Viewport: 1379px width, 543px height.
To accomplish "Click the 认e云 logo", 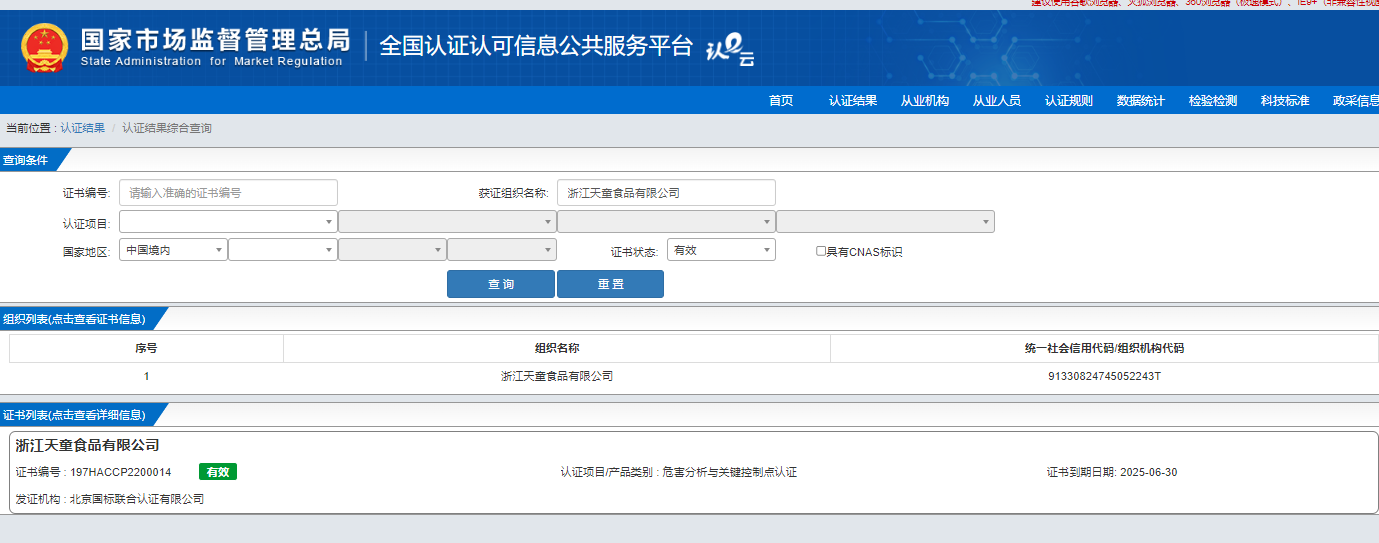I will pyautogui.click(x=730, y=50).
